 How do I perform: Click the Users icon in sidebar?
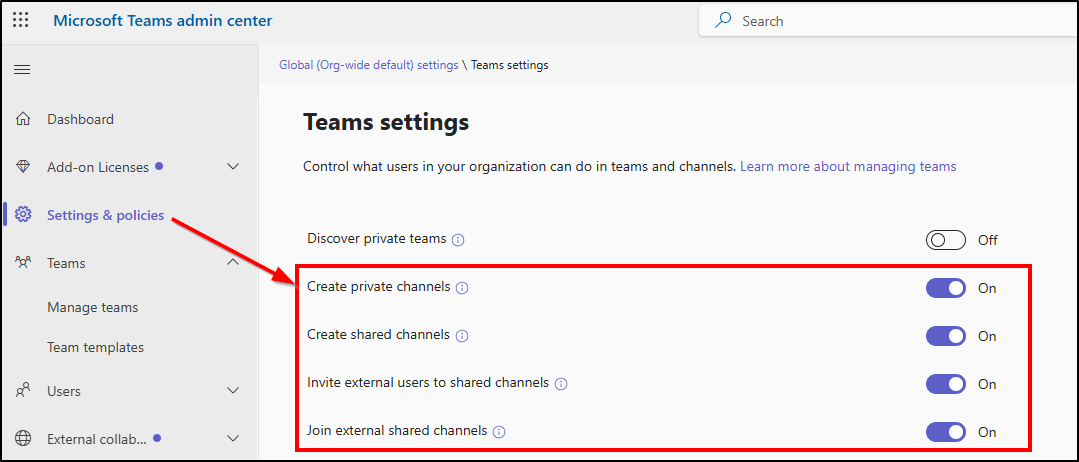[x=23, y=391]
